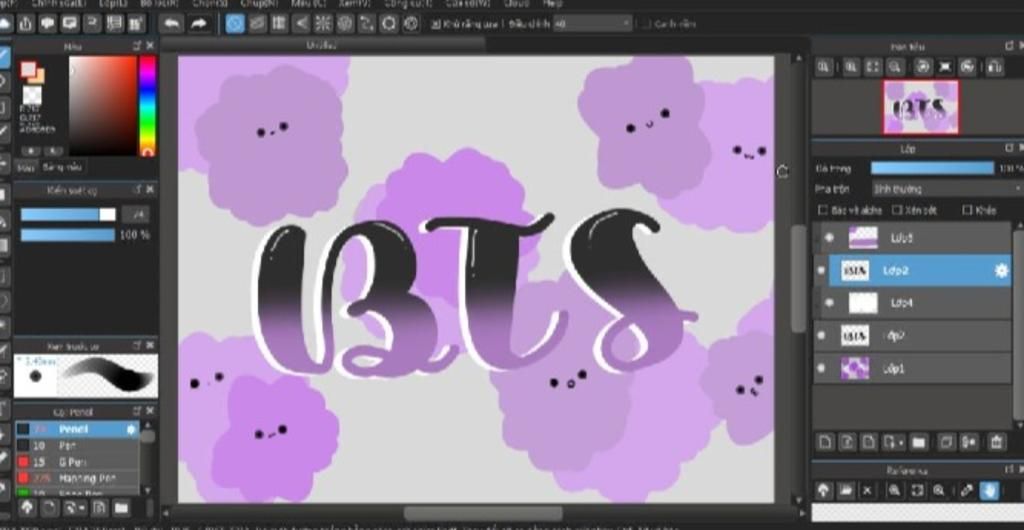Image resolution: width=1024 pixels, height=530 pixels.
Task: Click the cloud icon in the top toolbar
Action: click(x=5, y=24)
